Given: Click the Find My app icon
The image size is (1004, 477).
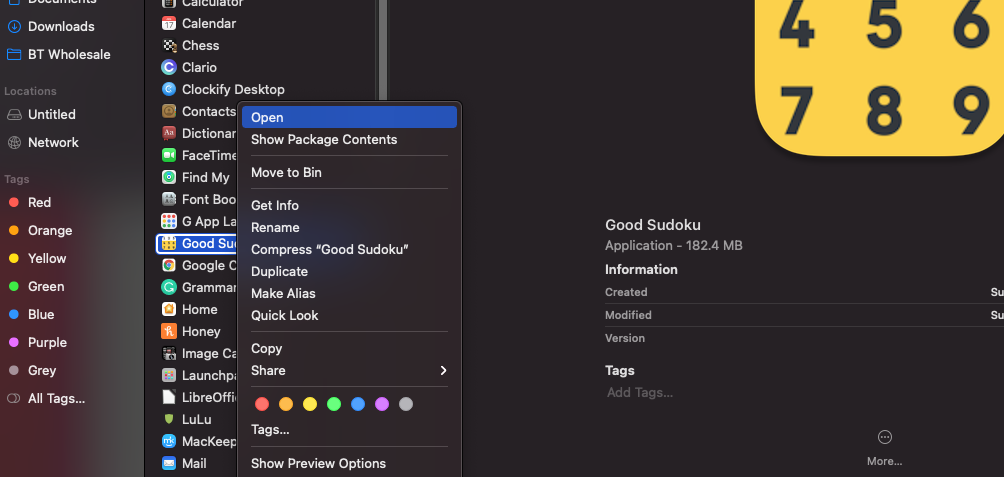Looking at the screenshot, I should (x=168, y=177).
